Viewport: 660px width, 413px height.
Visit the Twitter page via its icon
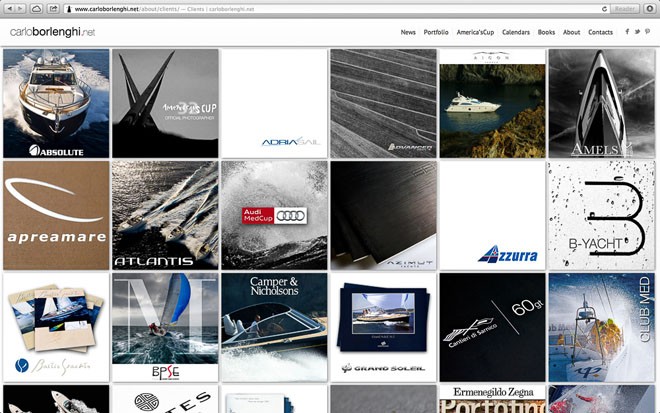pos(637,32)
